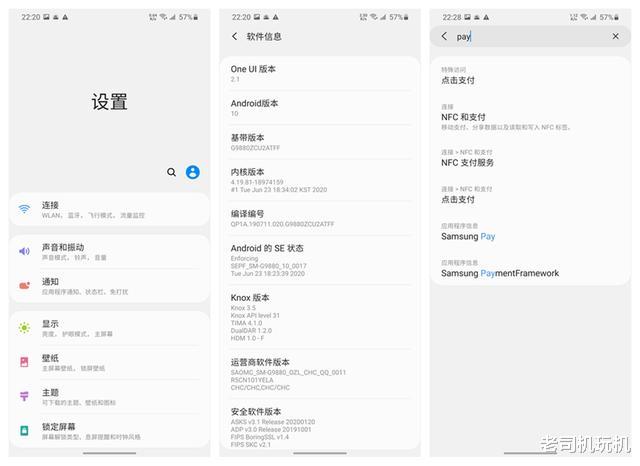Image resolution: width=640 pixels, height=466 pixels.
Task: Open 壁纸 settings
Action: [x=109, y=362]
